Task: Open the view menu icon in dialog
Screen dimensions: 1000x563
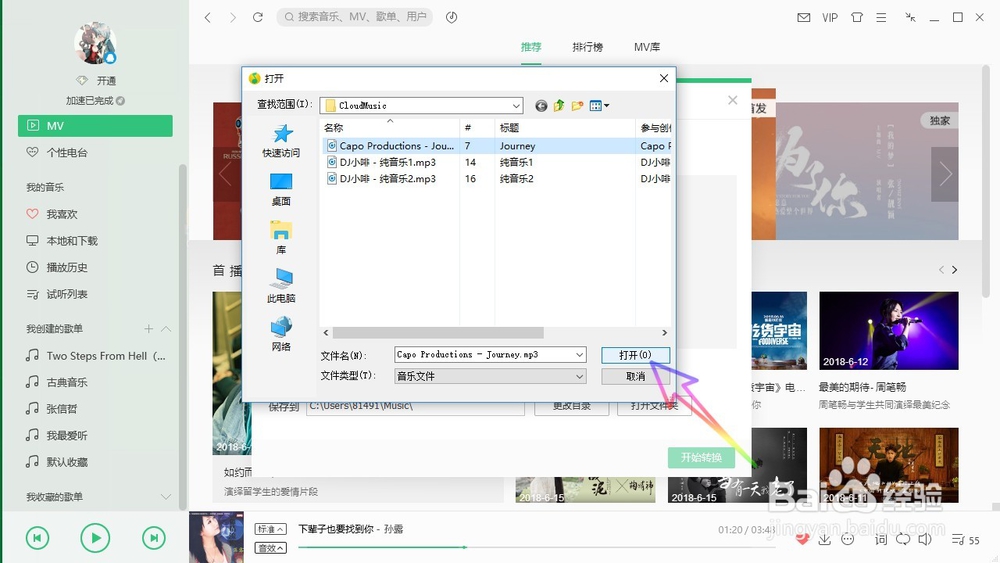Action: (599, 106)
